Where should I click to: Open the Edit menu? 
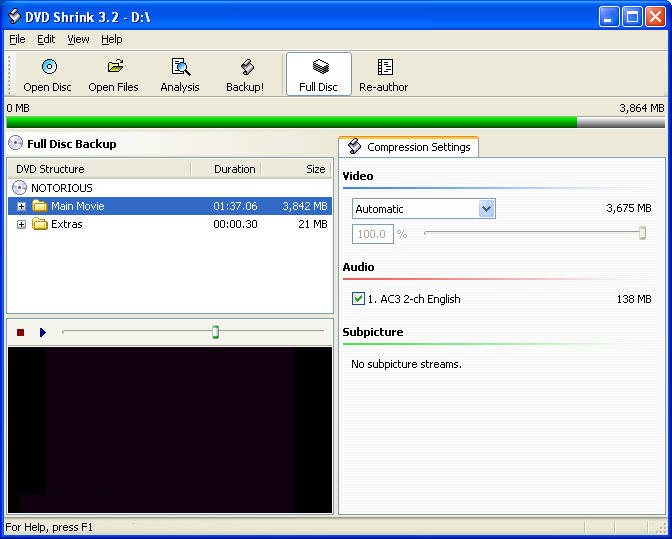point(46,39)
